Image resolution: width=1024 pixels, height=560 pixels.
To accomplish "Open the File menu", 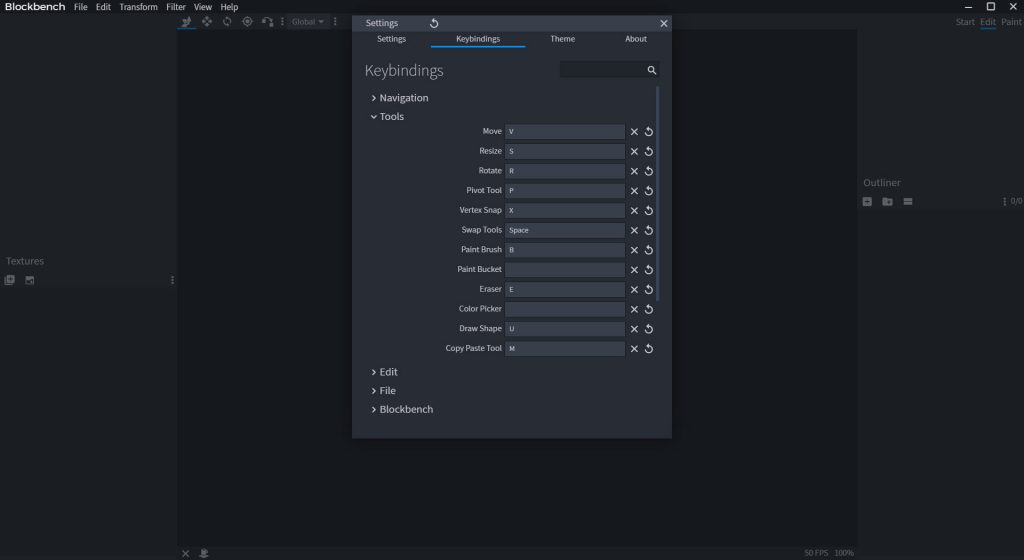I will click(x=80, y=7).
